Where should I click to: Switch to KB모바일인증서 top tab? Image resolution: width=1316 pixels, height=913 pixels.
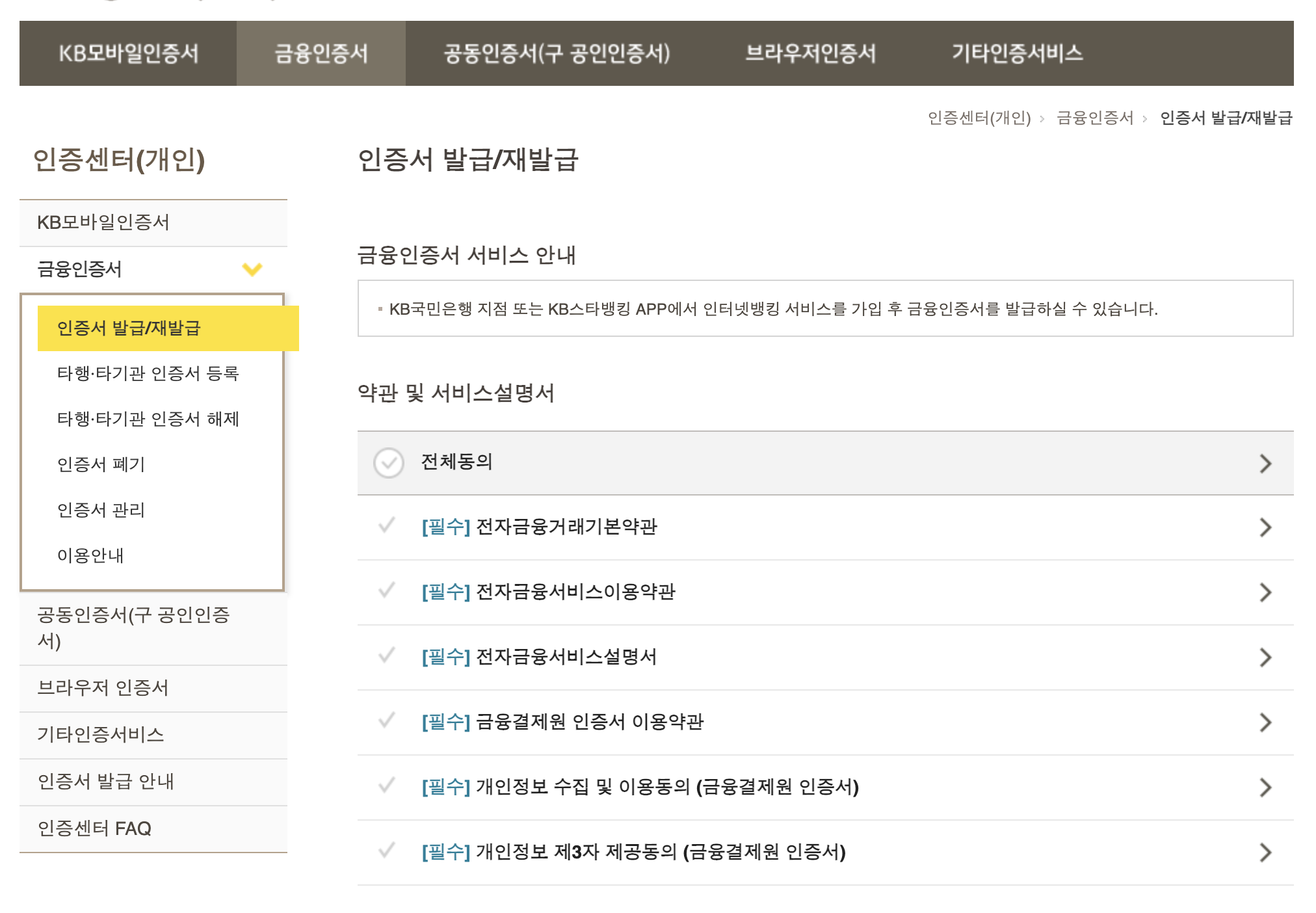(x=128, y=53)
